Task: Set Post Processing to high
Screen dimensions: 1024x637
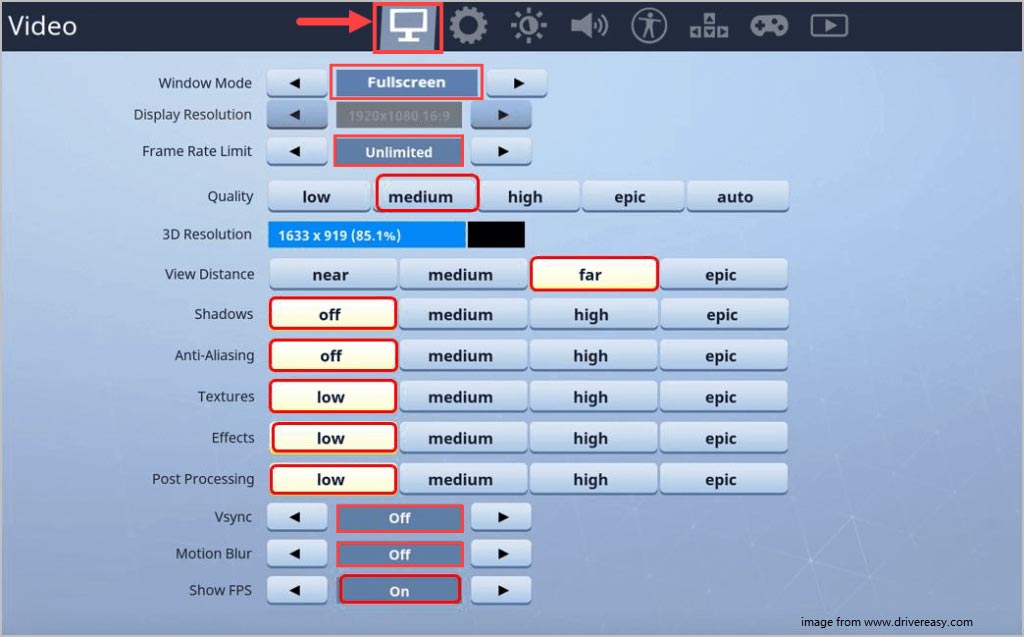Action: pyautogui.click(x=593, y=479)
